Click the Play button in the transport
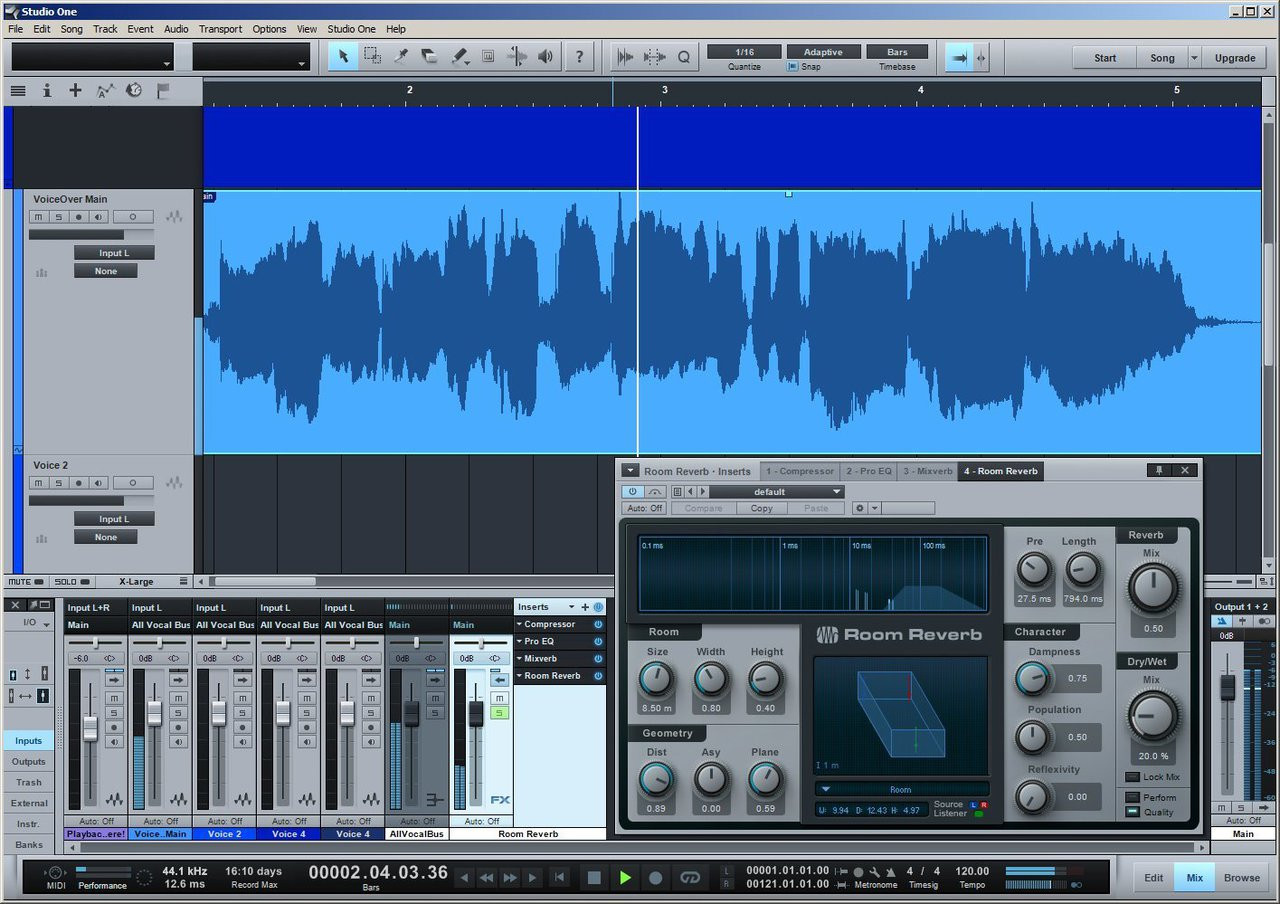This screenshot has height=904, width=1280. [x=625, y=878]
